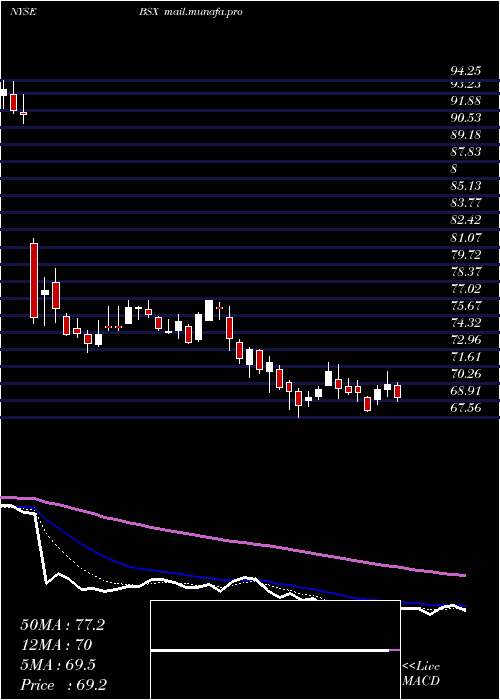Click the pink 50MA line

[x=232, y=541]
